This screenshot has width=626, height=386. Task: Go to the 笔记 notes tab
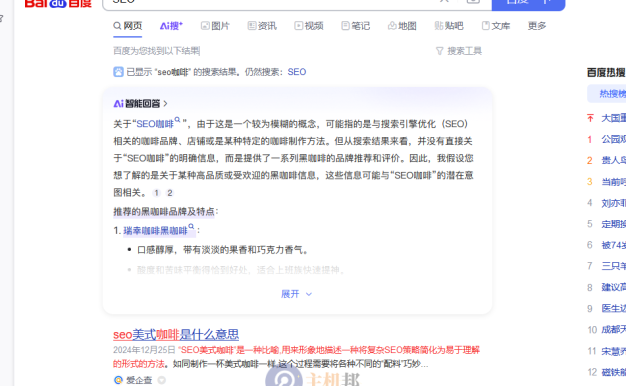tap(356, 26)
